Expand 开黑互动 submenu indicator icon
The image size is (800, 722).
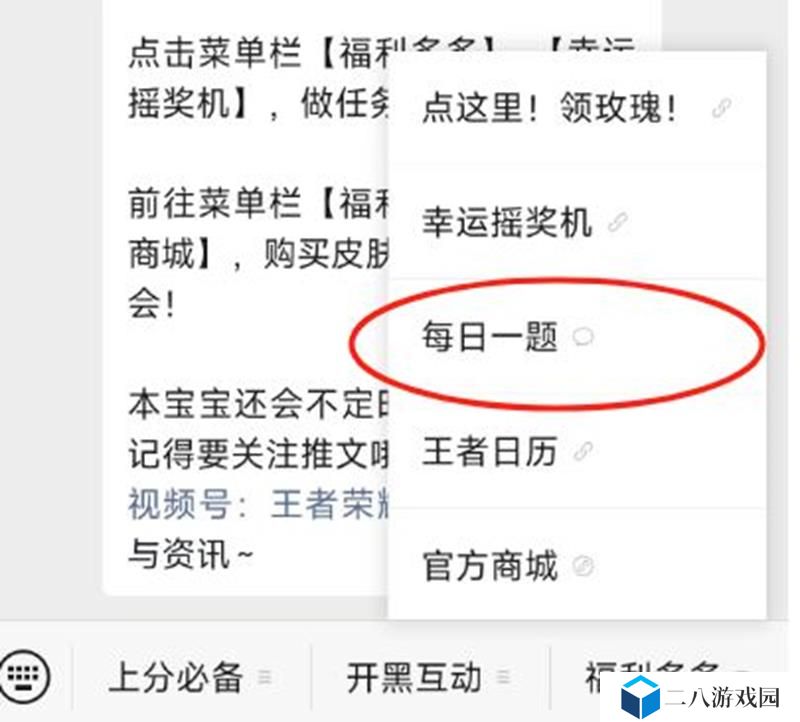503,677
